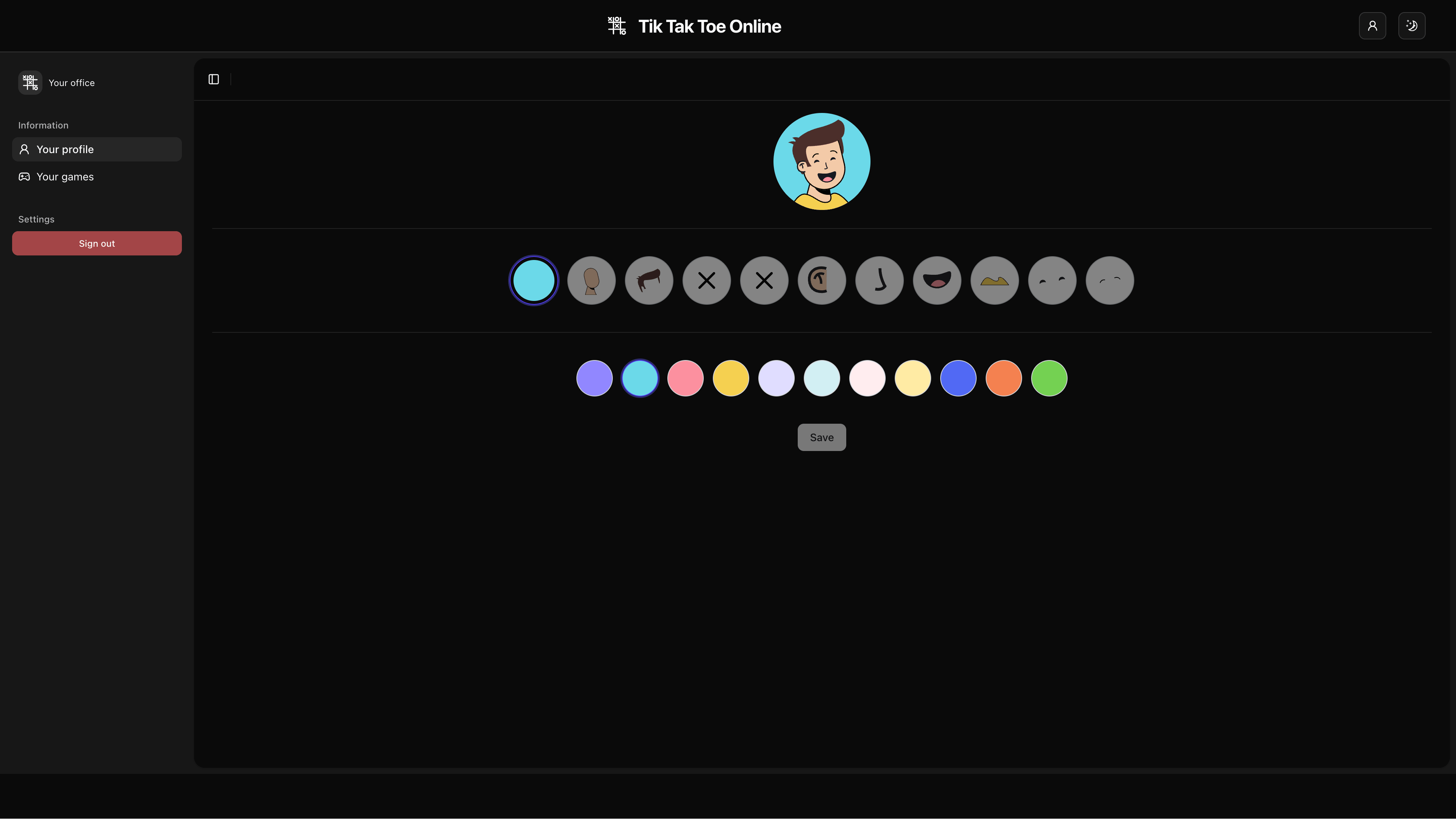This screenshot has width=1456, height=819.
Task: Choose the X-shaped eyes option
Action: [706, 280]
